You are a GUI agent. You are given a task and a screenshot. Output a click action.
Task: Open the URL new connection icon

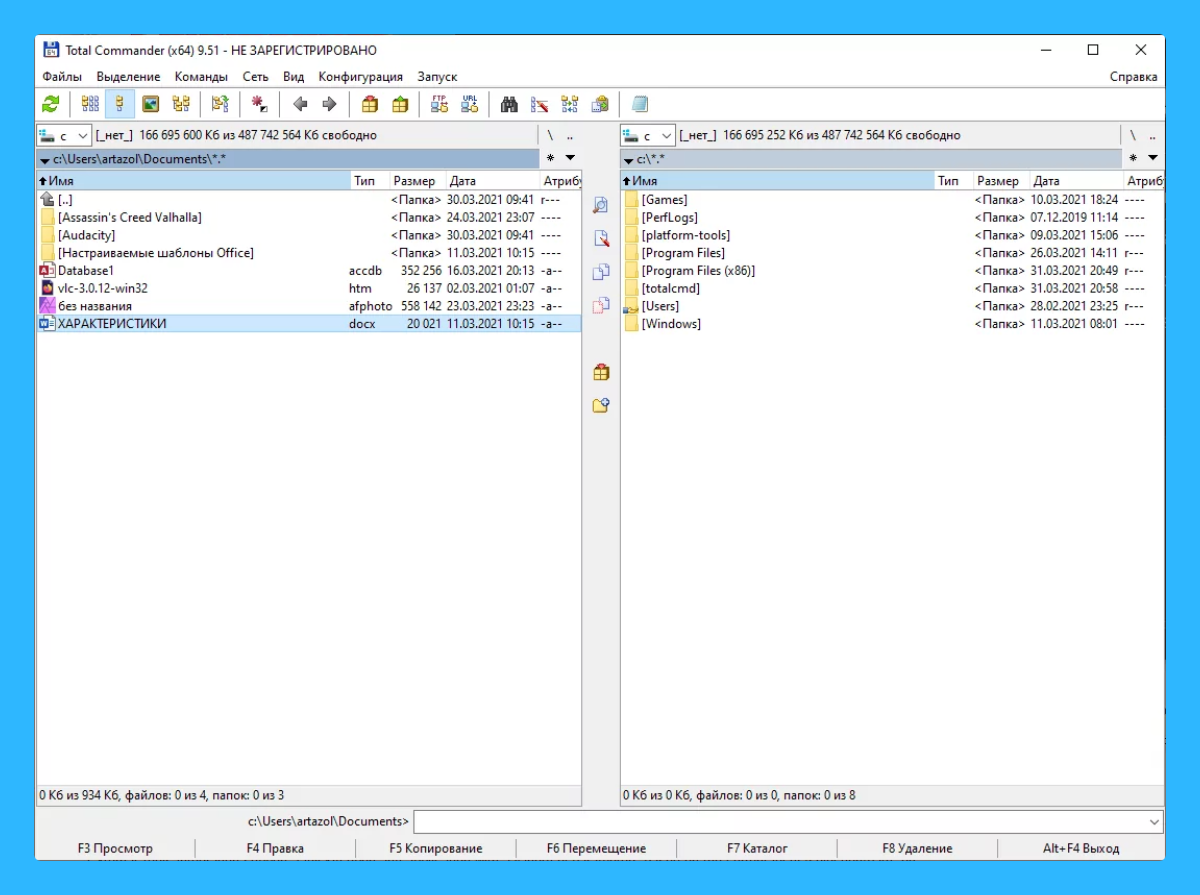click(x=469, y=104)
